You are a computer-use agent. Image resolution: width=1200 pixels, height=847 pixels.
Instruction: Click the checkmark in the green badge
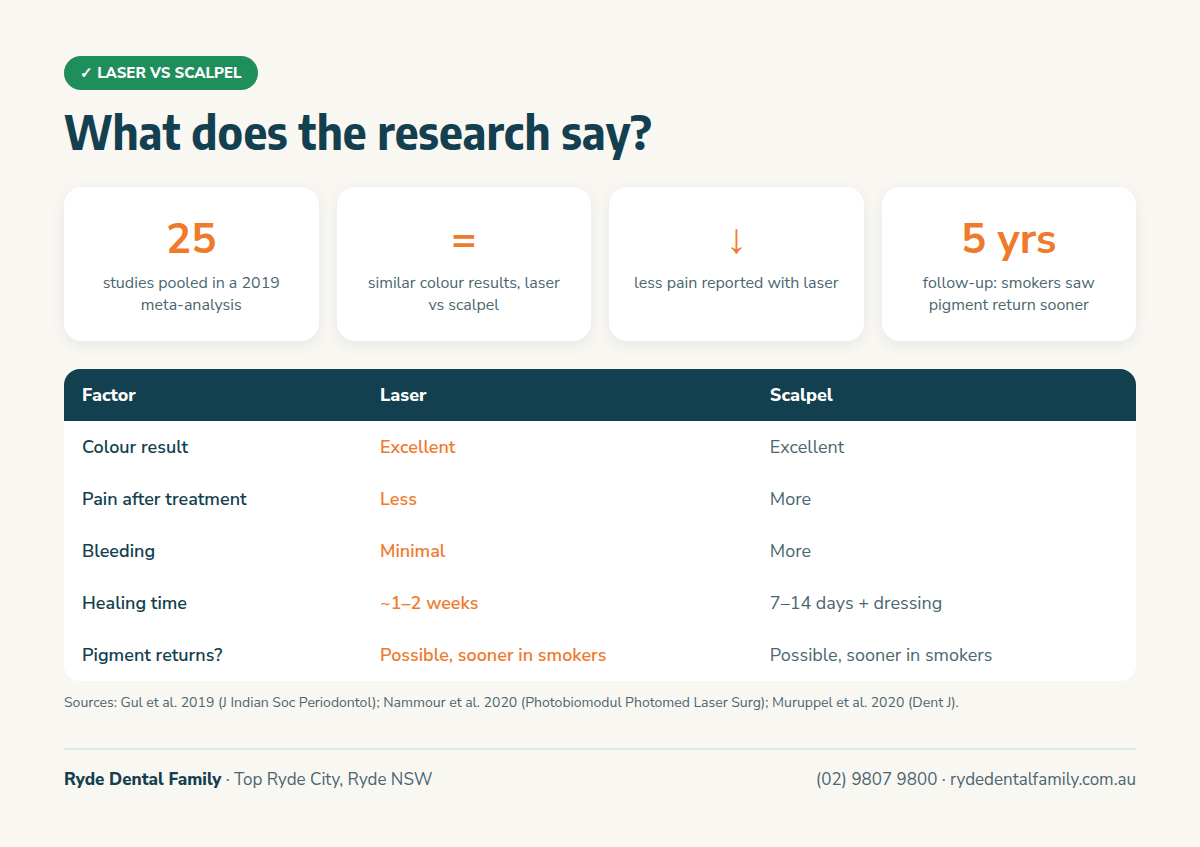pos(86,73)
